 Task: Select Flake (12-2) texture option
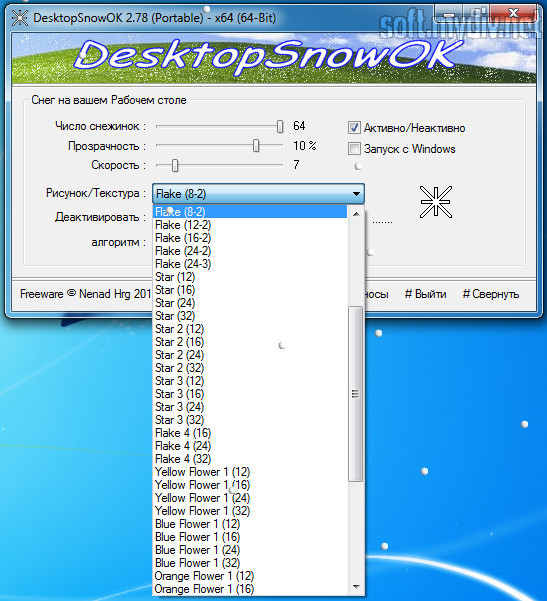click(250, 225)
